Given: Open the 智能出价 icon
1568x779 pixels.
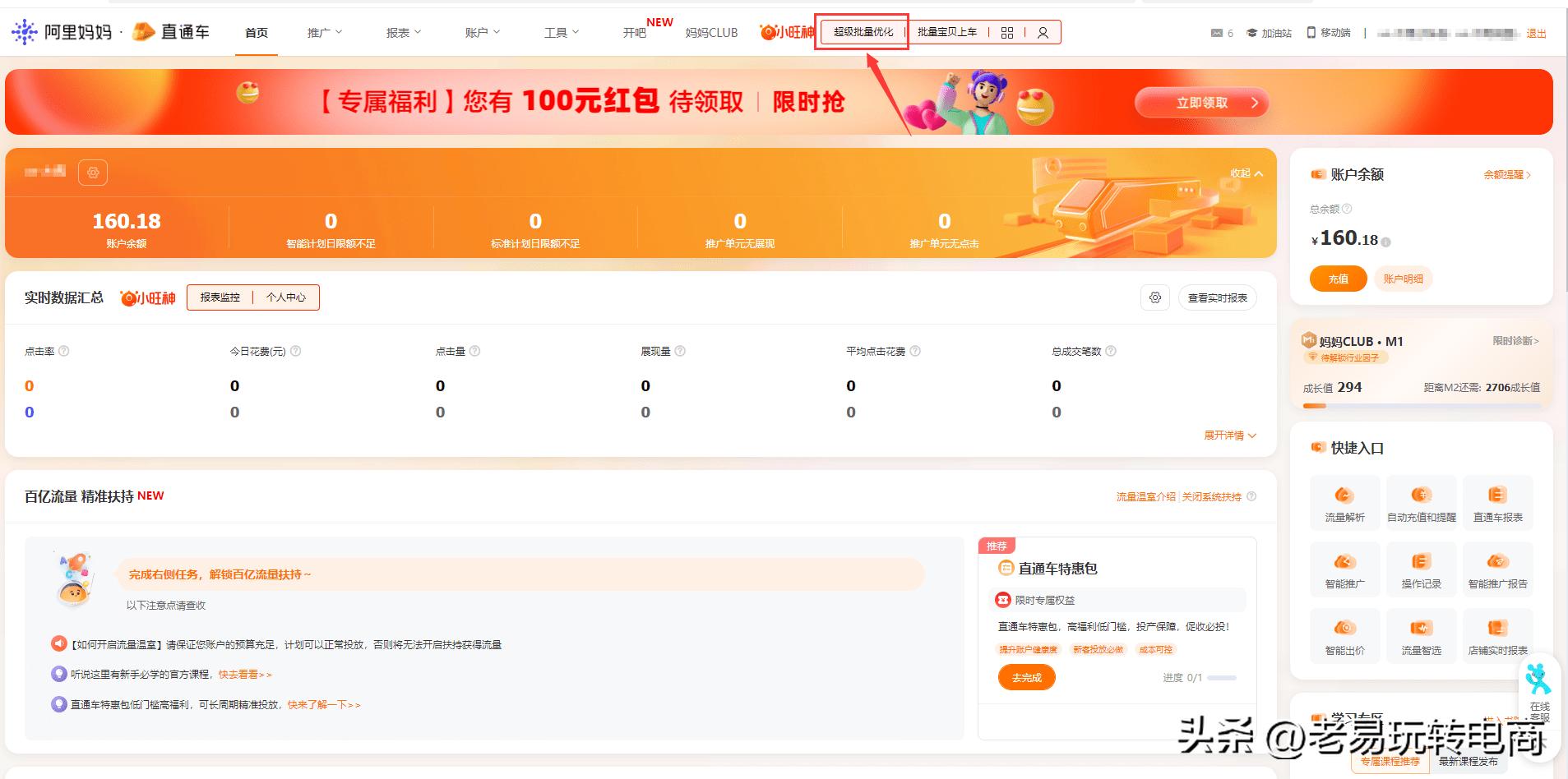Looking at the screenshot, I should 1344,633.
